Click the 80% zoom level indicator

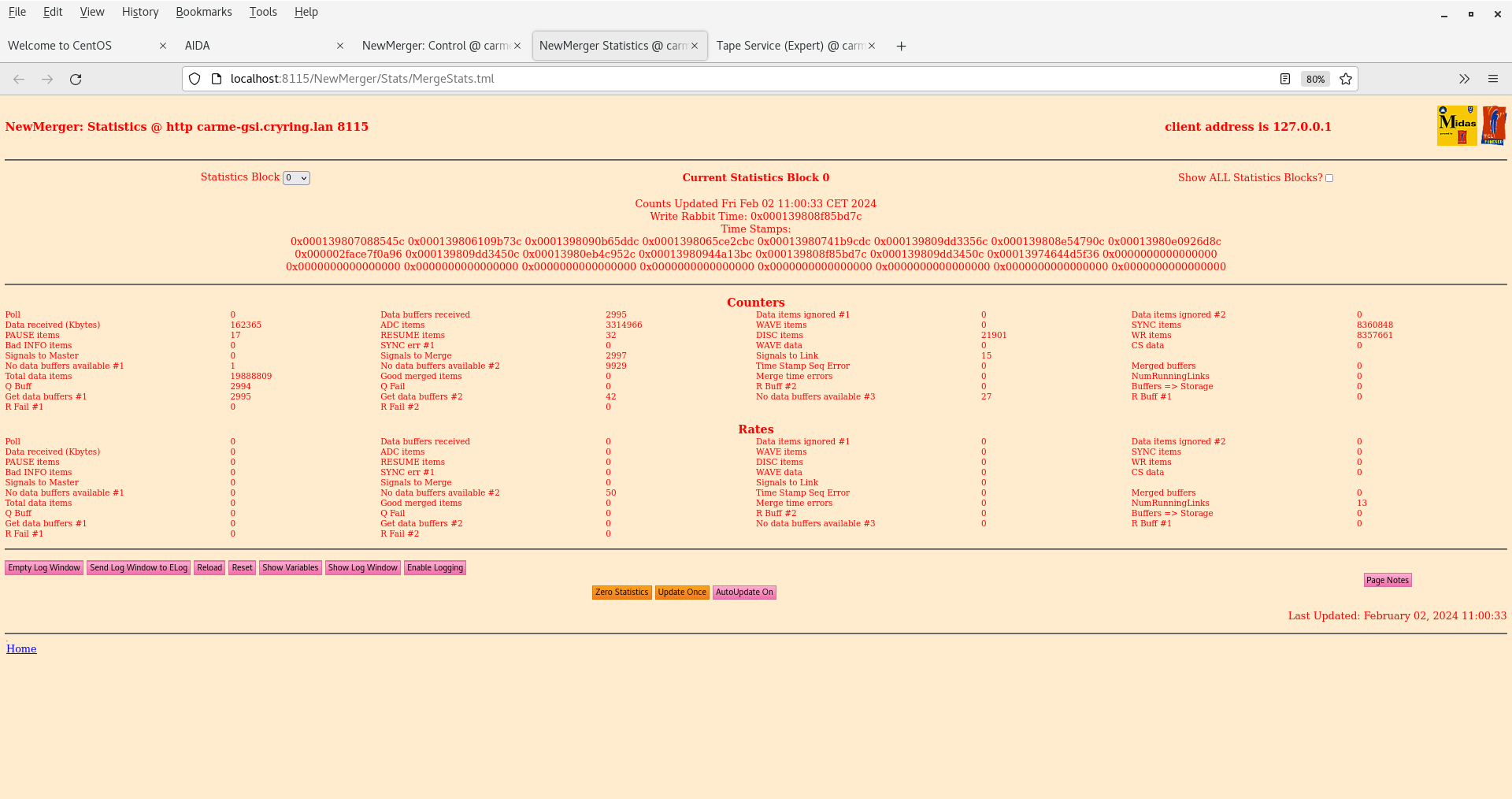1315,79
